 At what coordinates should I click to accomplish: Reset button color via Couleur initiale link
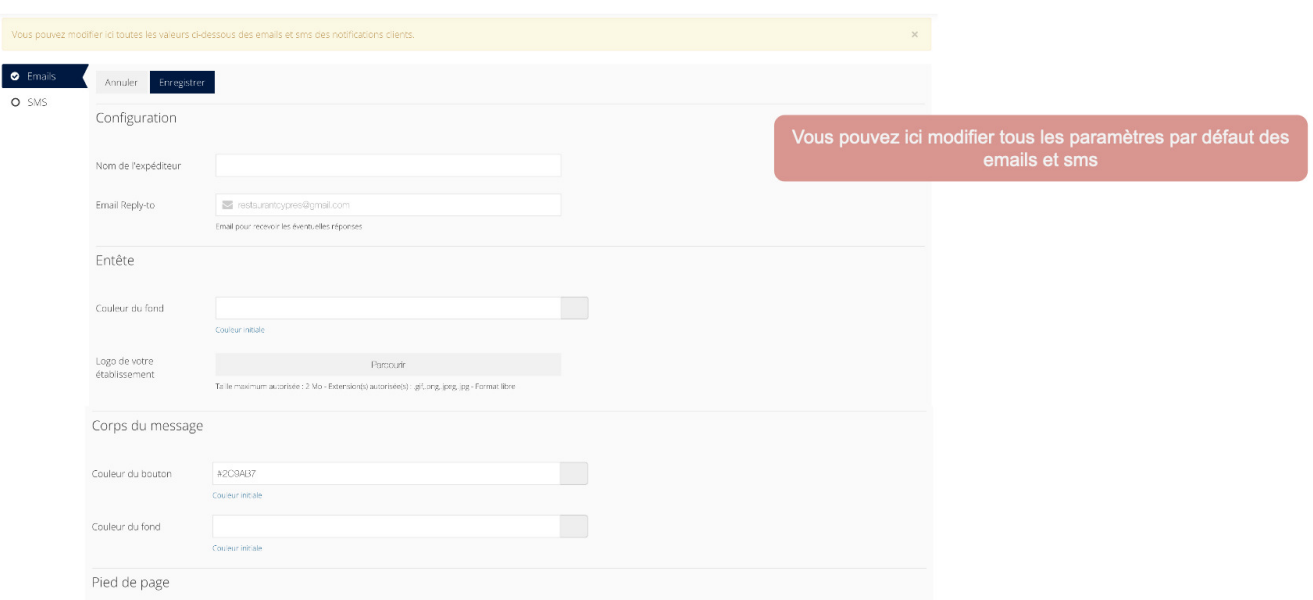coord(237,495)
